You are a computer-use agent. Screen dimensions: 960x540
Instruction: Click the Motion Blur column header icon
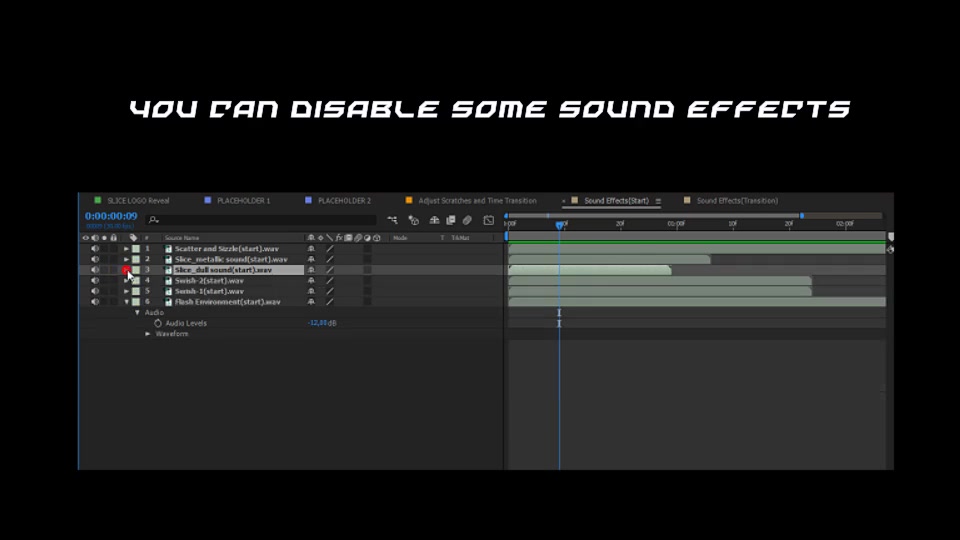pyautogui.click(x=358, y=238)
